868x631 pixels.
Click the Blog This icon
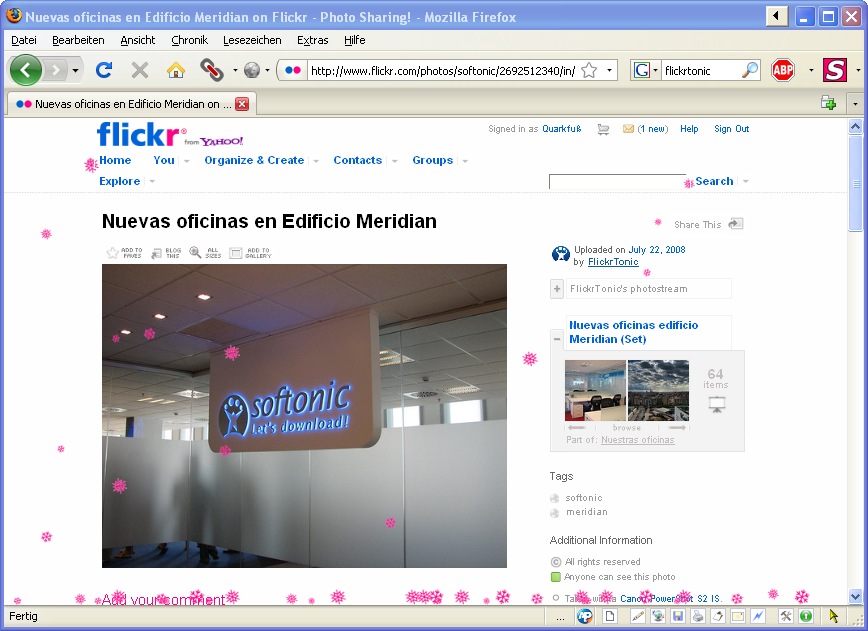click(x=157, y=254)
